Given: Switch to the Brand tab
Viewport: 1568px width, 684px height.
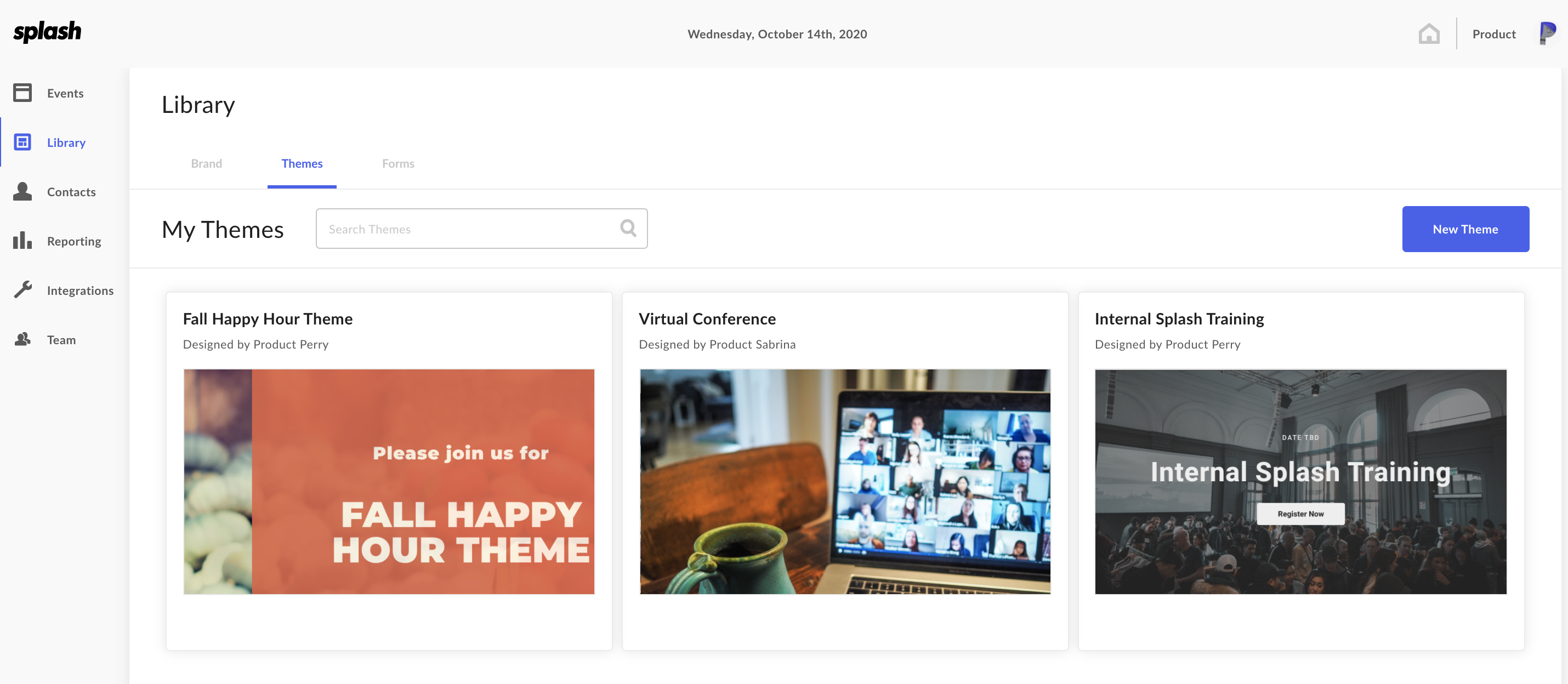Looking at the screenshot, I should pos(206,164).
